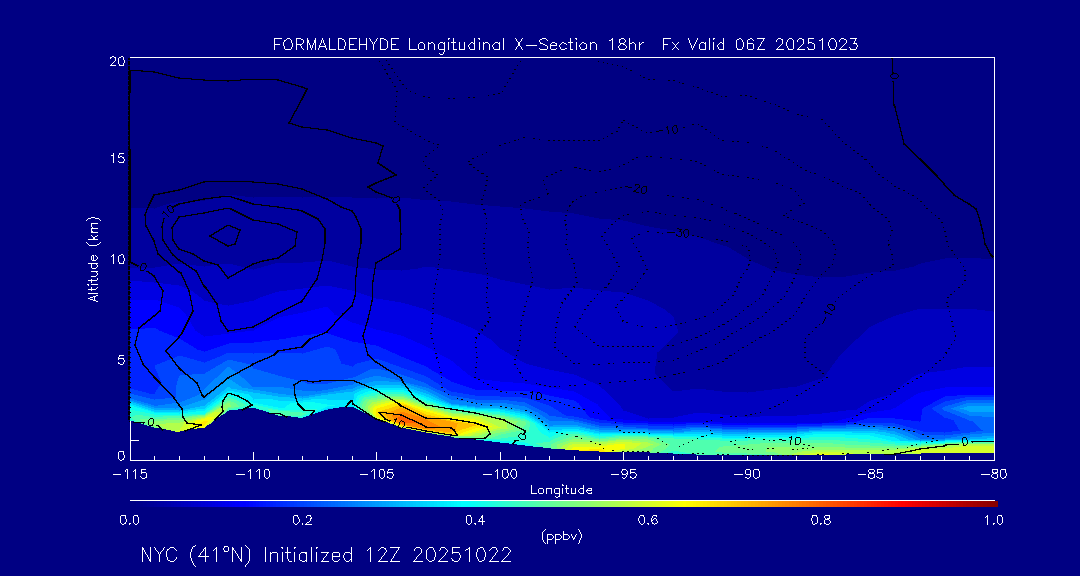Click the FORMALDEHYDE plot title text

(x=565, y=45)
